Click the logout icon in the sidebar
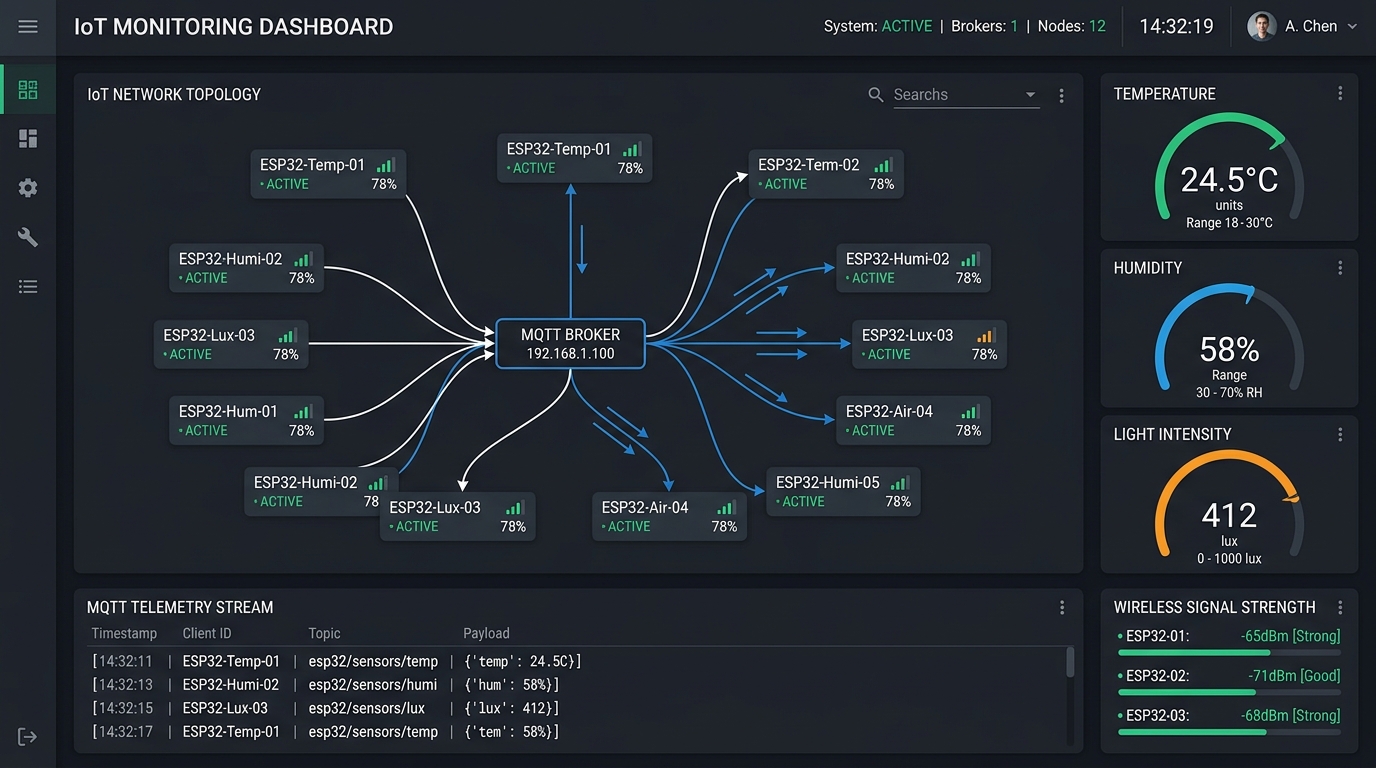 tap(28, 737)
